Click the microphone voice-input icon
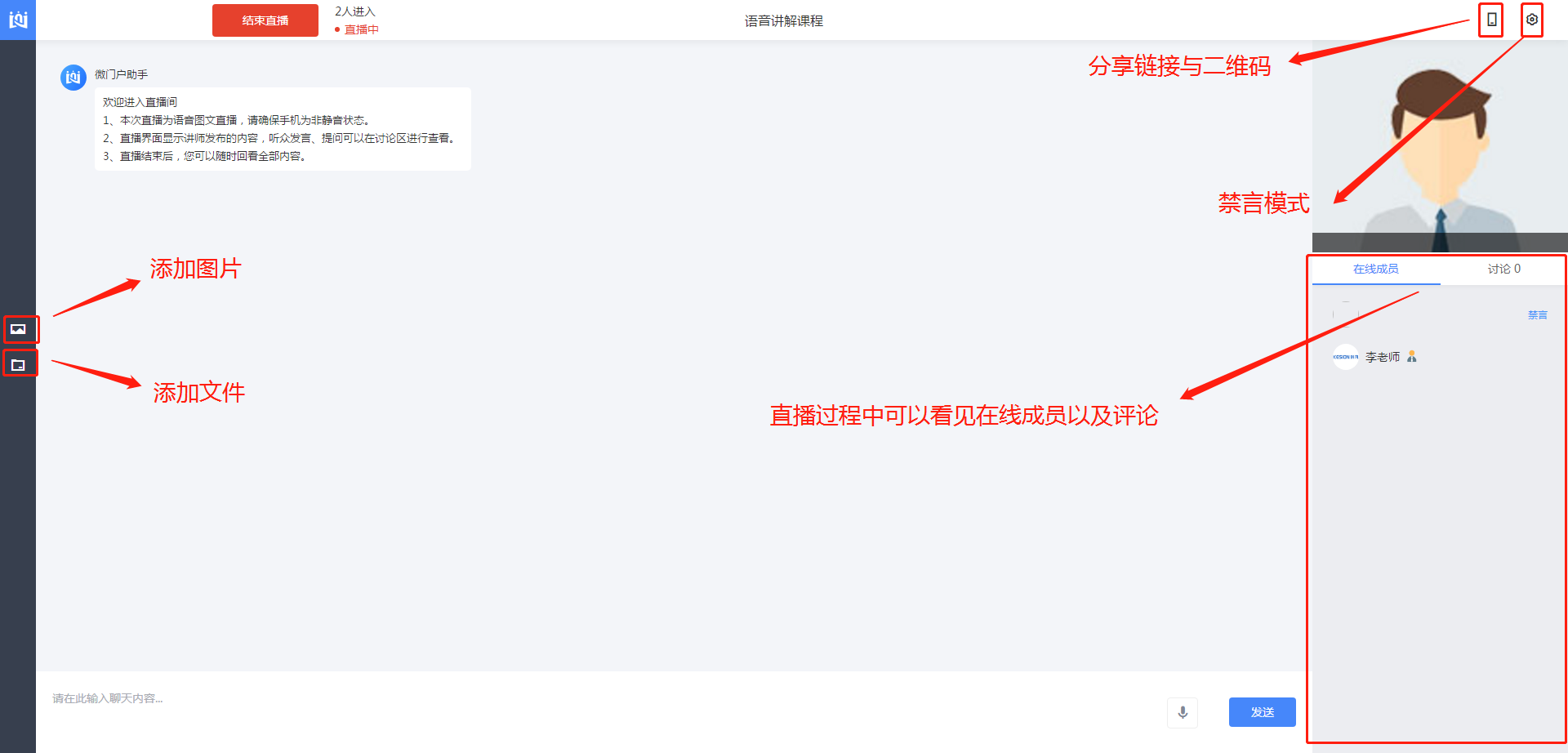1568x753 pixels. pos(1183,712)
